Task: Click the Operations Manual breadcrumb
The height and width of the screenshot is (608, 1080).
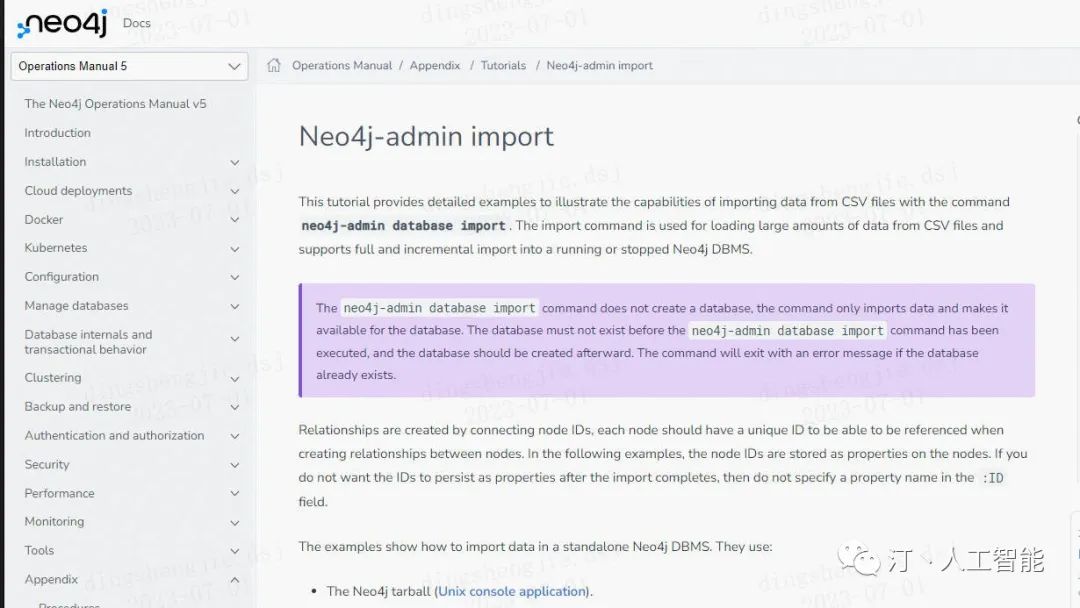Action: (342, 65)
